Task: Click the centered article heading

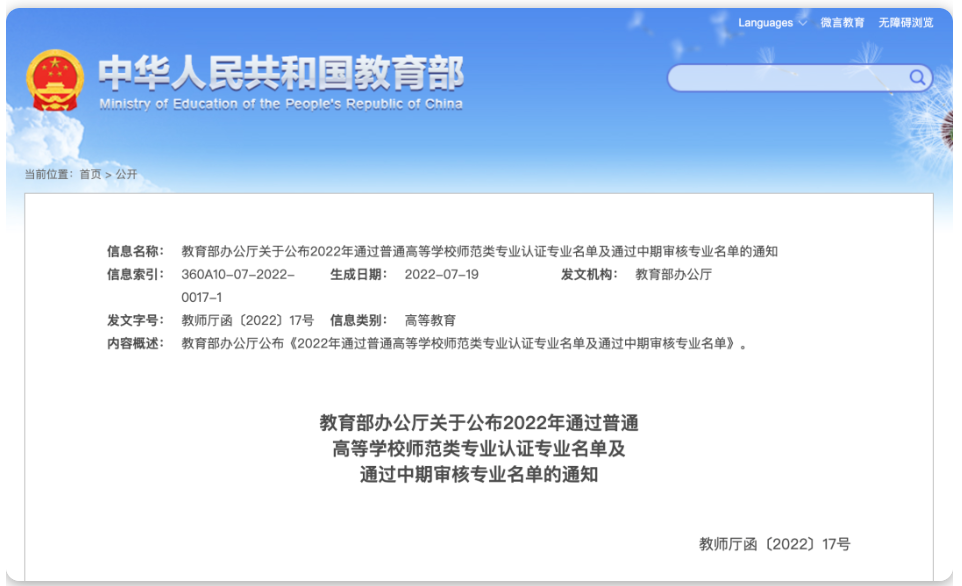Action: [479, 449]
